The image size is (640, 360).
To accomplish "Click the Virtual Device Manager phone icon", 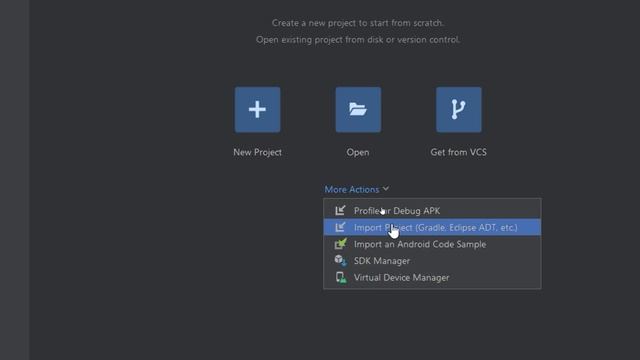I will [340, 278].
